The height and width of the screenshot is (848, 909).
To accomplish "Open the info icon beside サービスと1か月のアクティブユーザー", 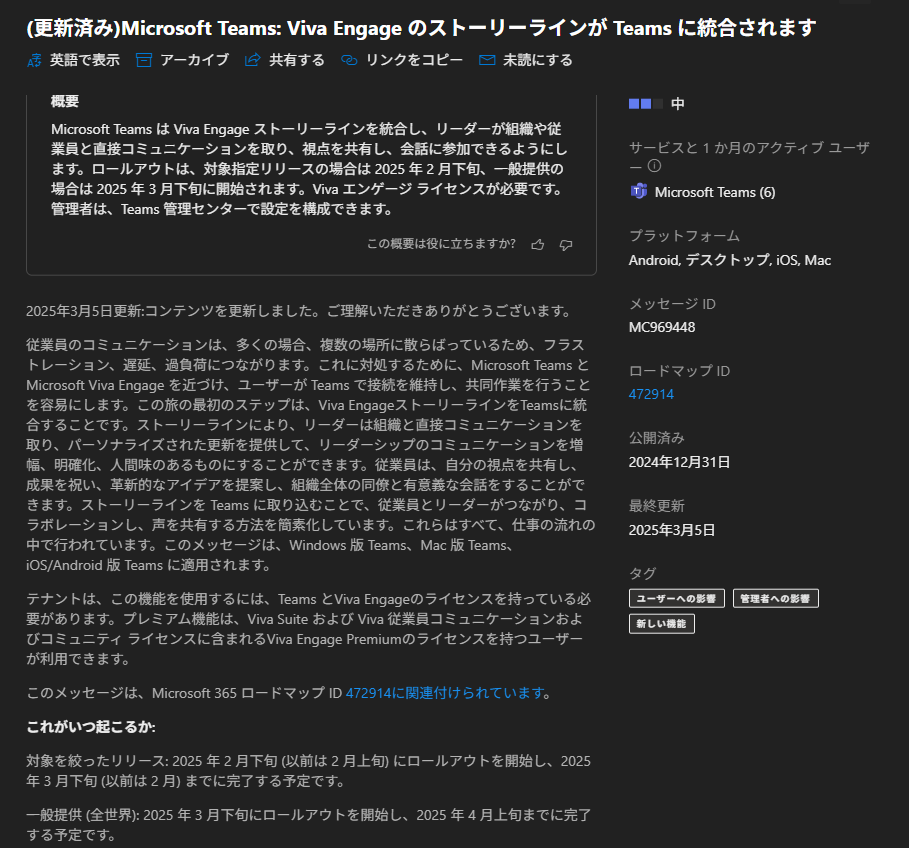I will tap(655, 166).
